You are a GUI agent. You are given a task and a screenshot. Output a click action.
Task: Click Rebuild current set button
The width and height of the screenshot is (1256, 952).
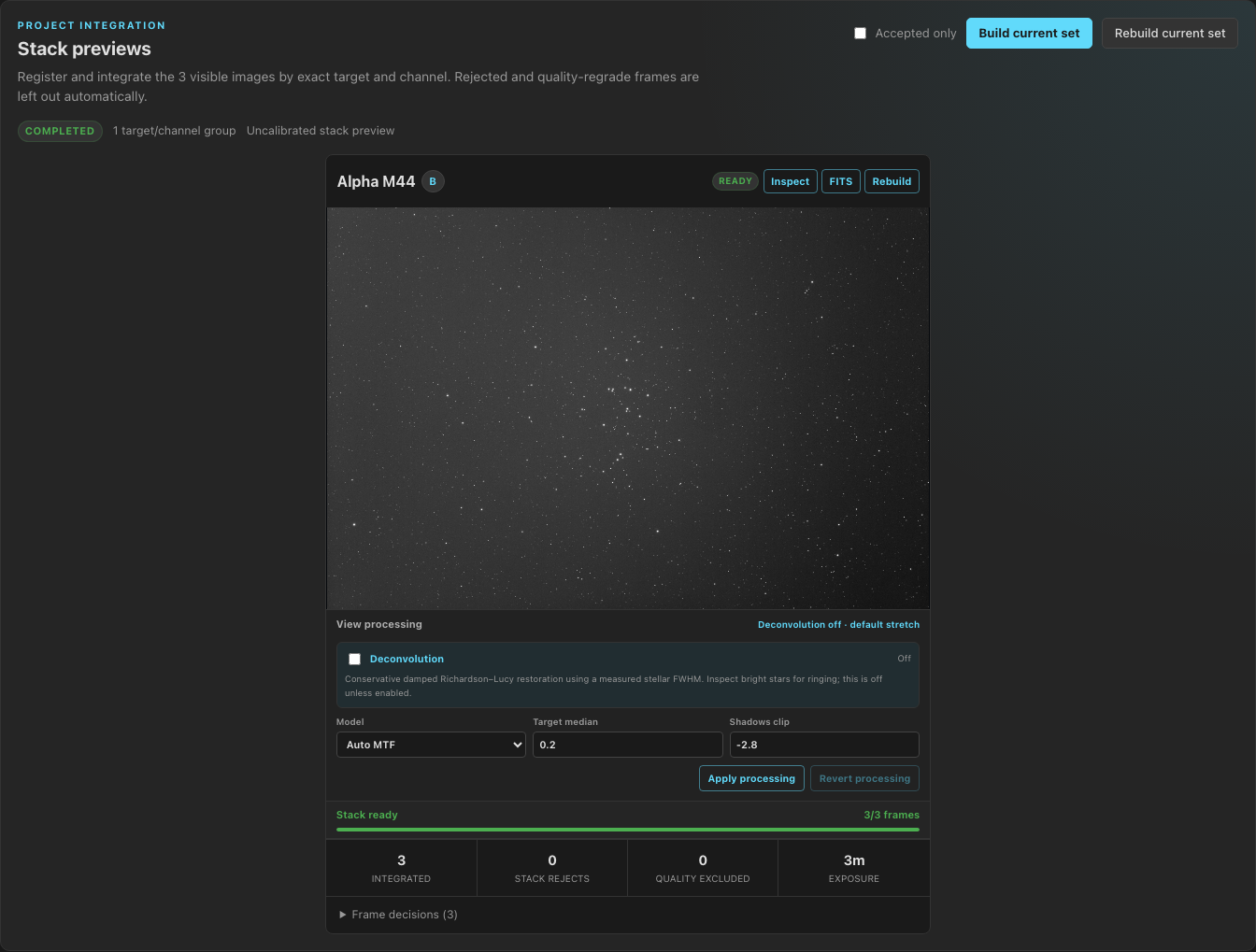click(1170, 33)
